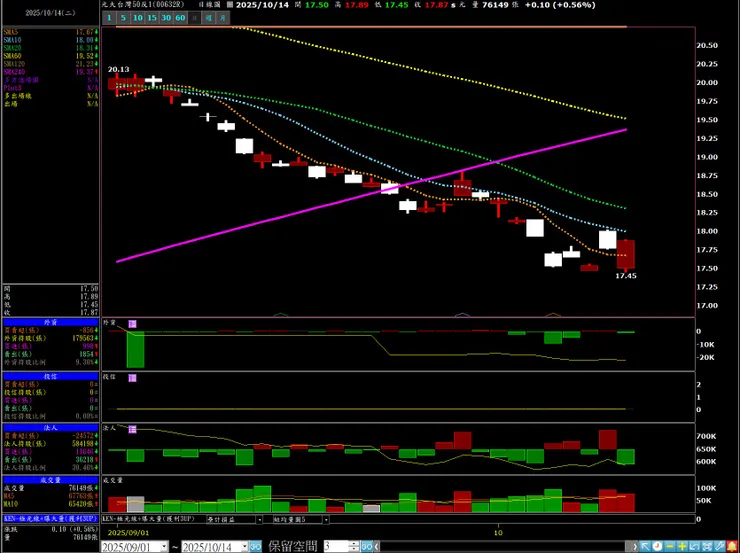Switch to the weekly (週) chart
Viewport: 740px width, 553px height.
coord(208,18)
